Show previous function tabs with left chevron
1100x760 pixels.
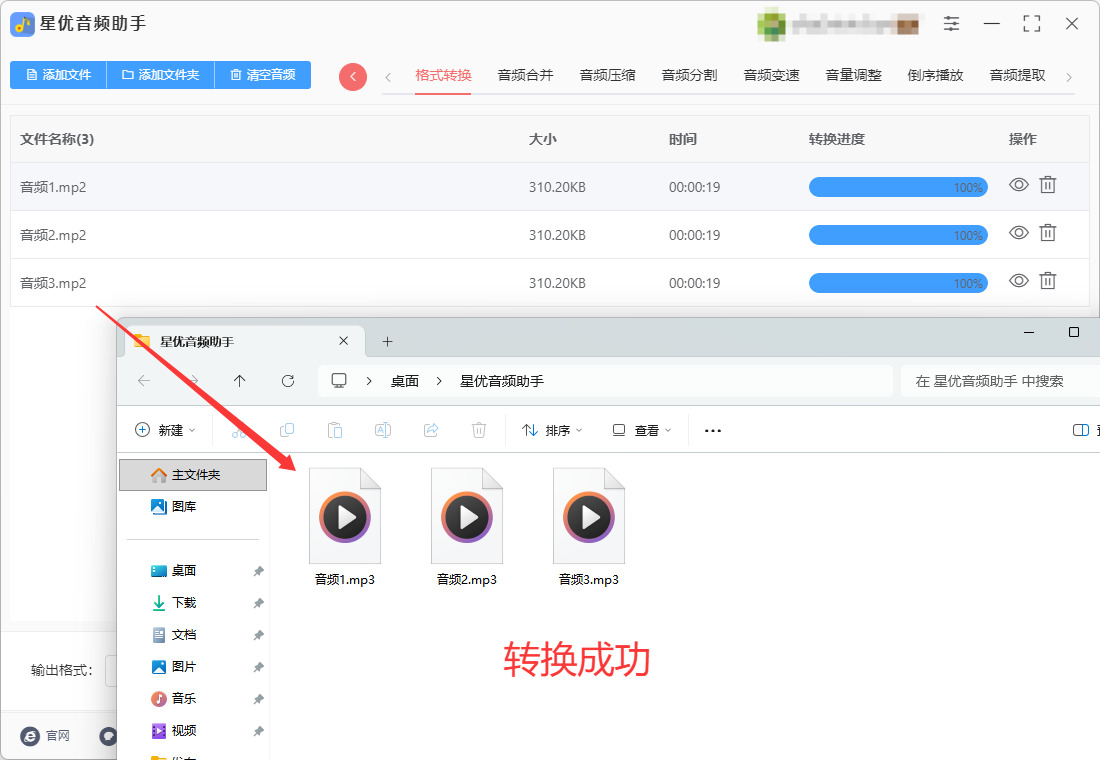pos(388,77)
